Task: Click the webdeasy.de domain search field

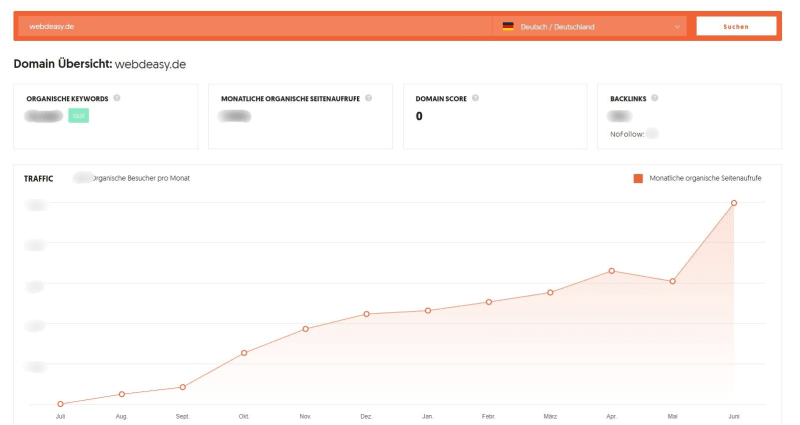Action: [255, 27]
